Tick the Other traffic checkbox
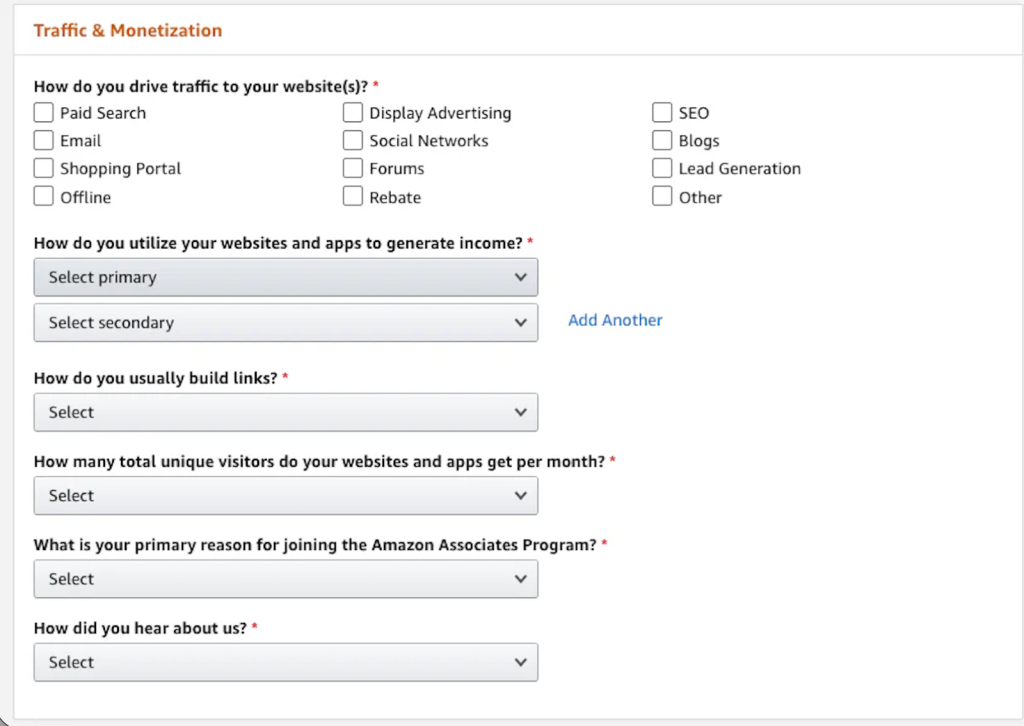The height and width of the screenshot is (726, 1024). click(x=662, y=197)
